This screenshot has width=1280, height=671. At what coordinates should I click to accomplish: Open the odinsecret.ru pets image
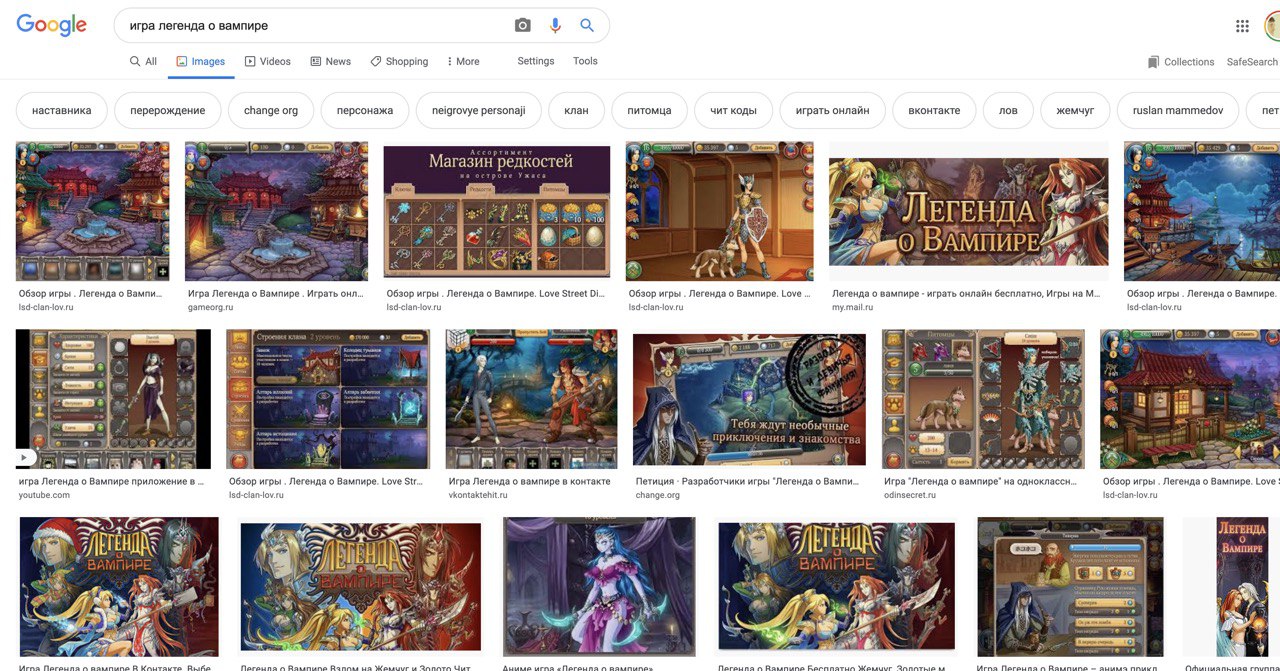click(x=983, y=399)
